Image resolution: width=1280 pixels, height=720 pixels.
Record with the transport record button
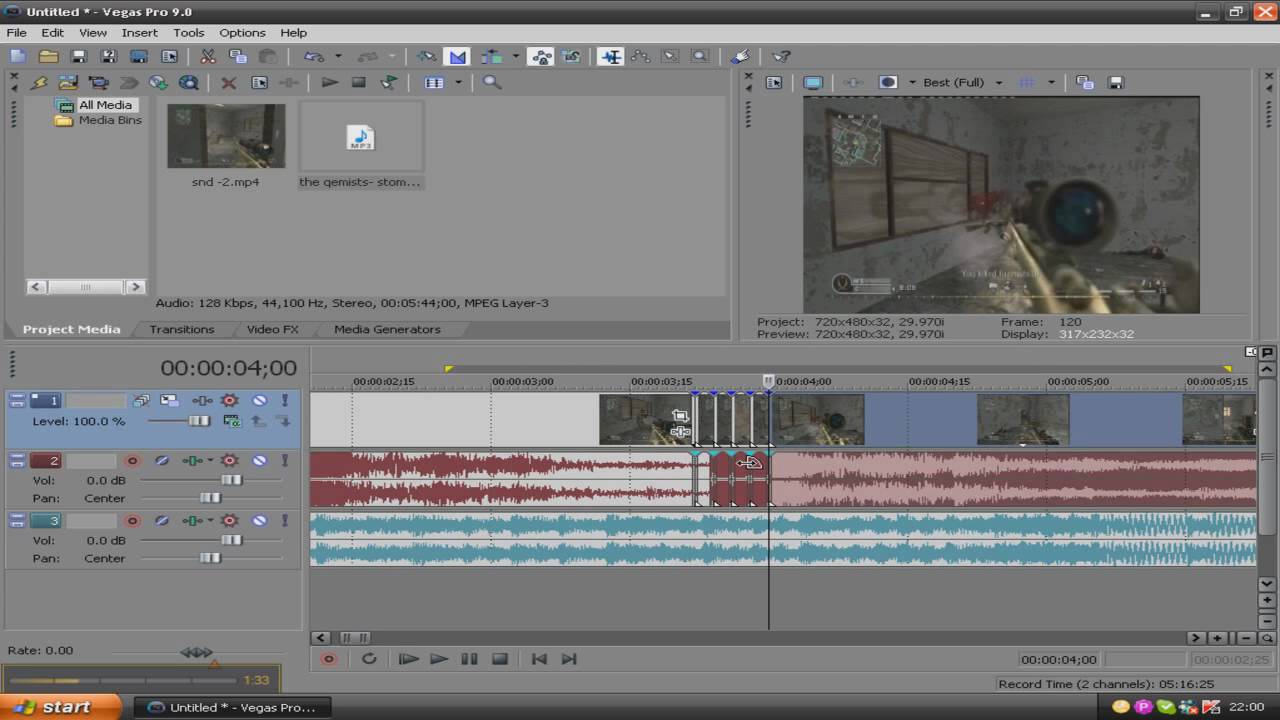pos(328,659)
